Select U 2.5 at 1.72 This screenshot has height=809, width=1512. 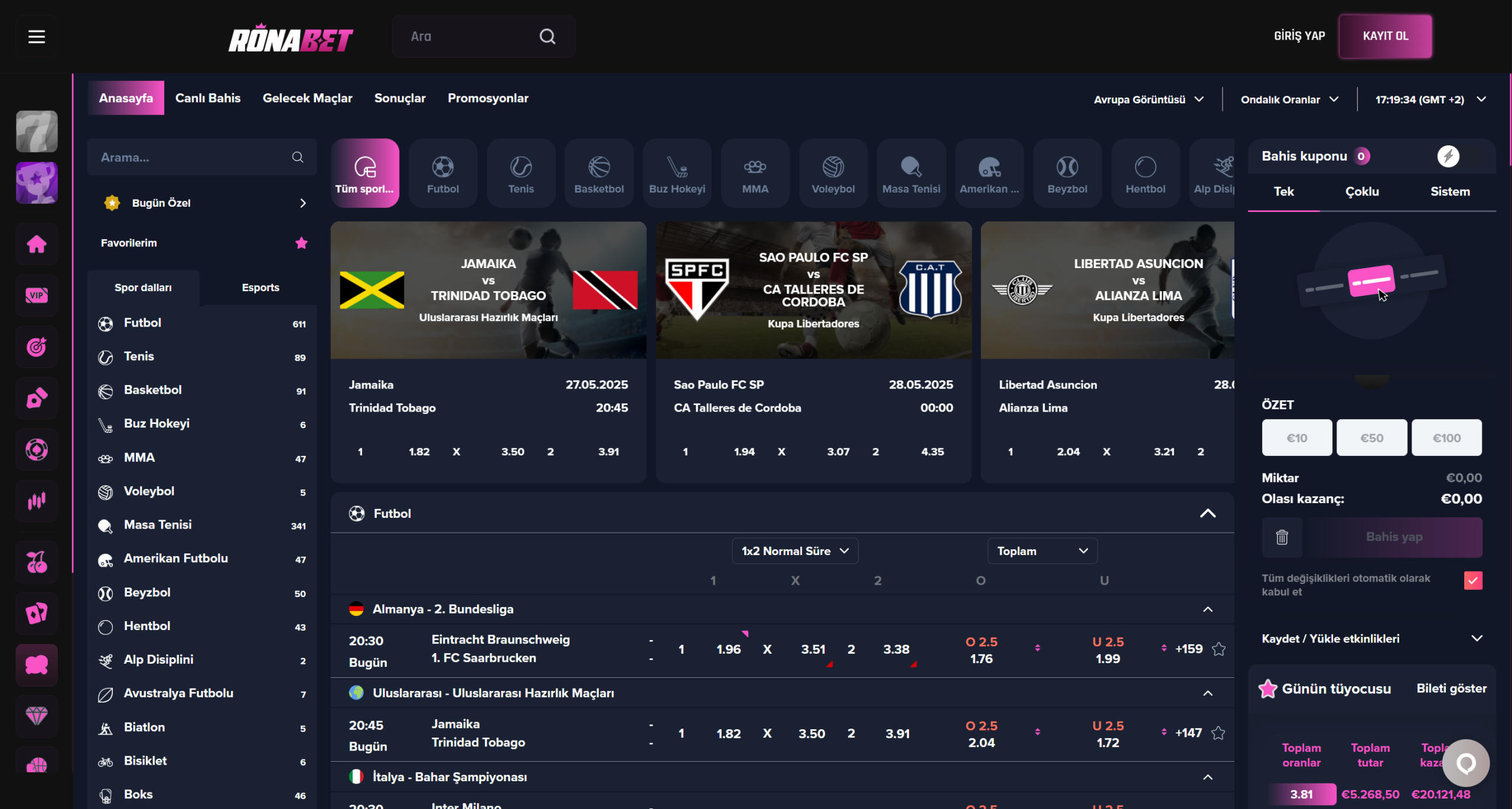[1107, 734]
